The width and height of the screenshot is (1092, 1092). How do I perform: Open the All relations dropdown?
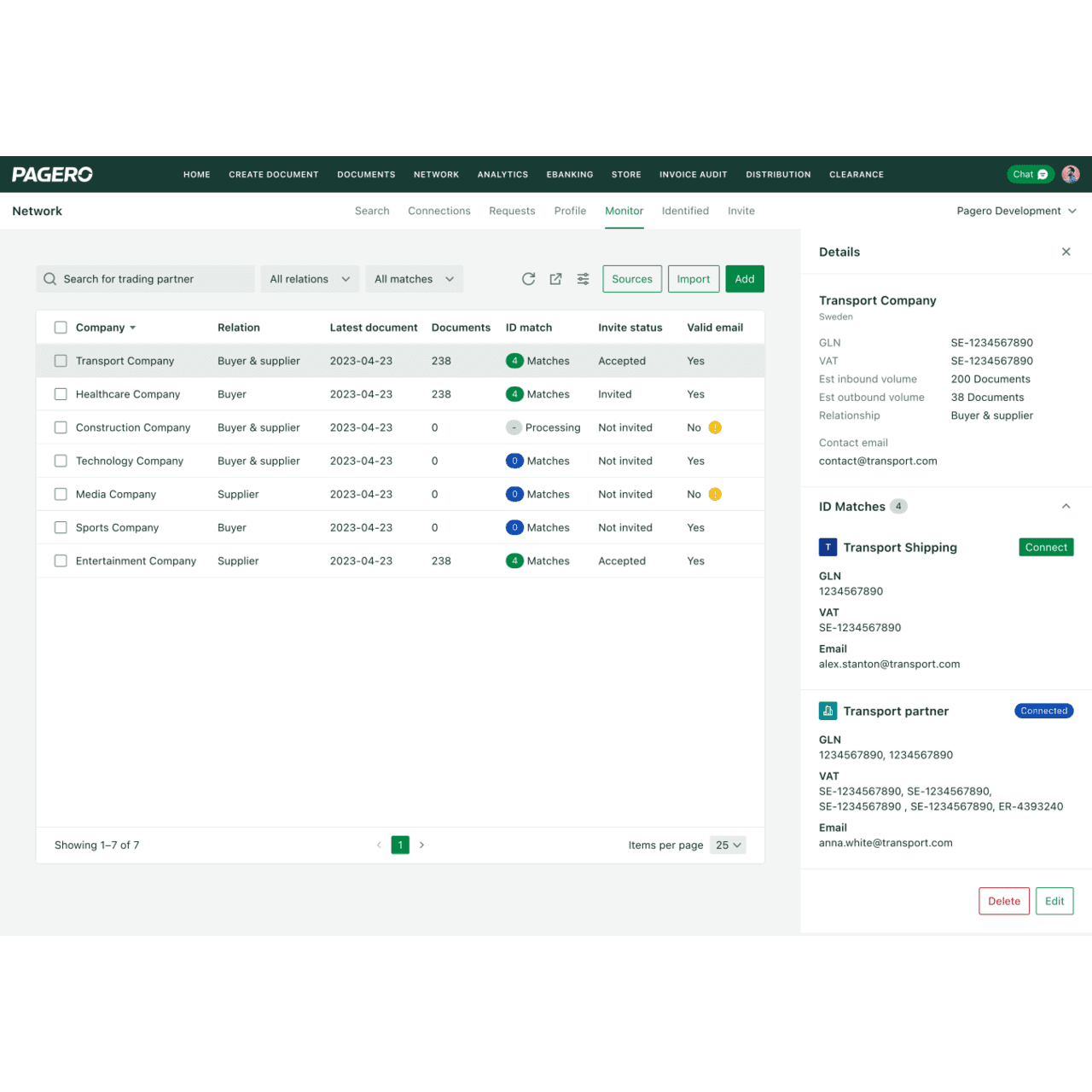[x=310, y=278]
